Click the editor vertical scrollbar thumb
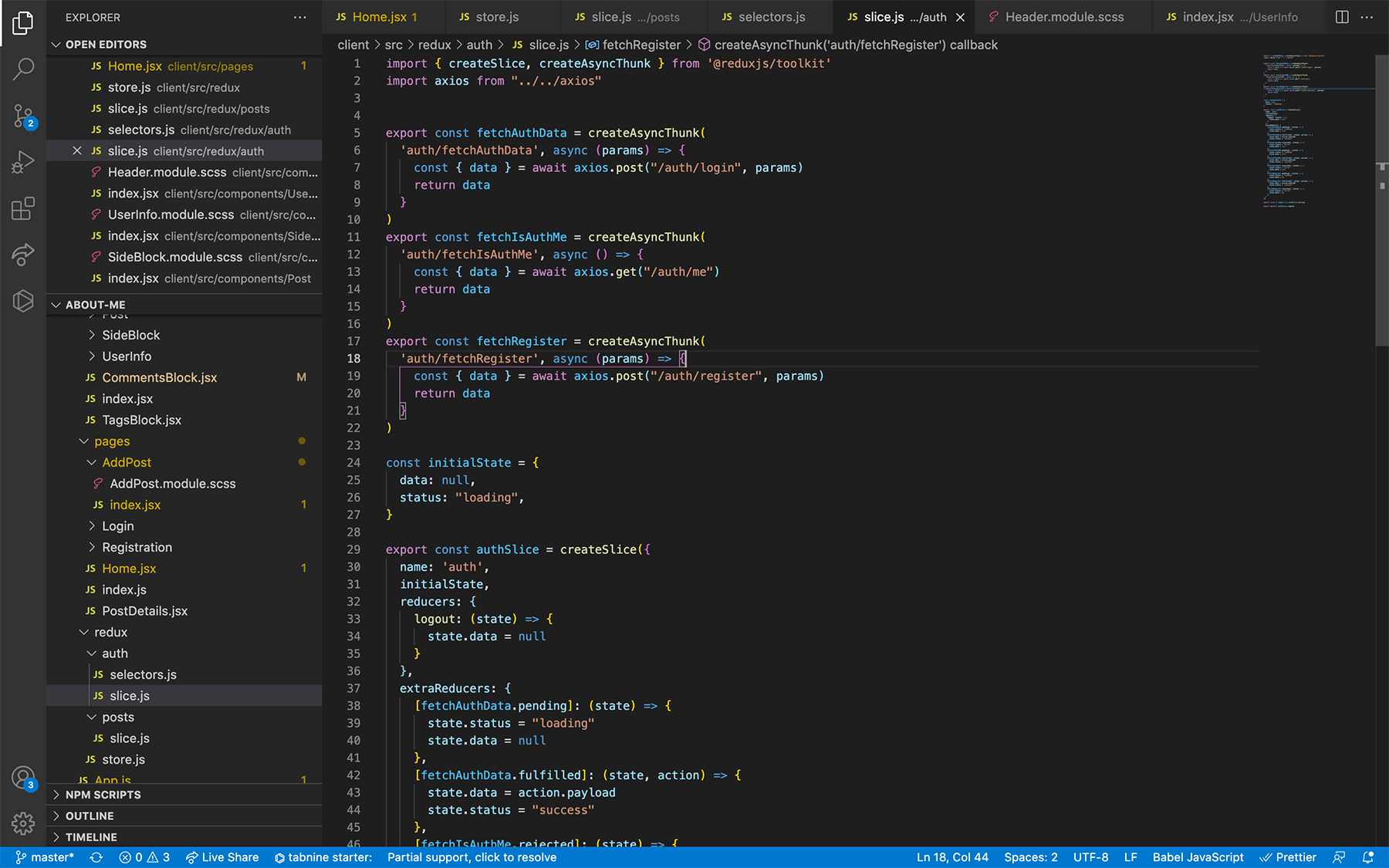 click(x=1381, y=201)
